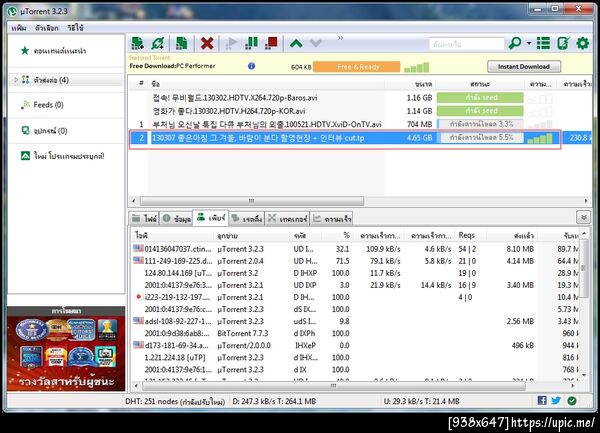
Task: Expand the Torrents (4) sidebar tree arrow
Action: pyautogui.click(x=16, y=80)
